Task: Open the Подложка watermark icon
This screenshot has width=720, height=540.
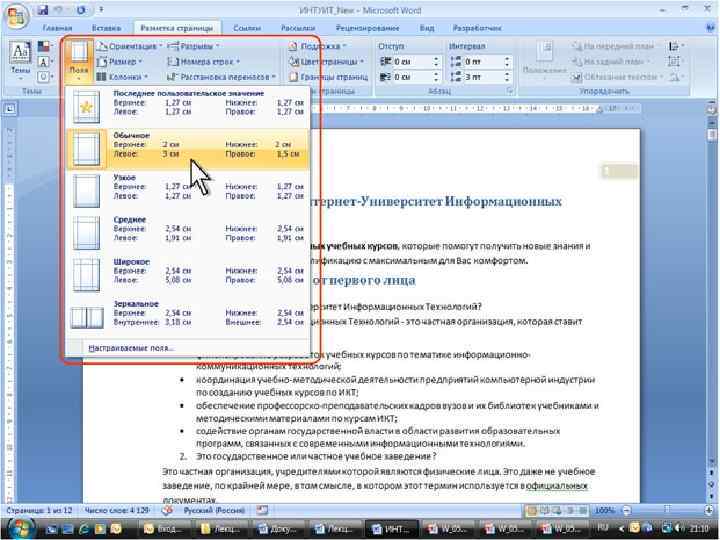Action: coord(293,46)
